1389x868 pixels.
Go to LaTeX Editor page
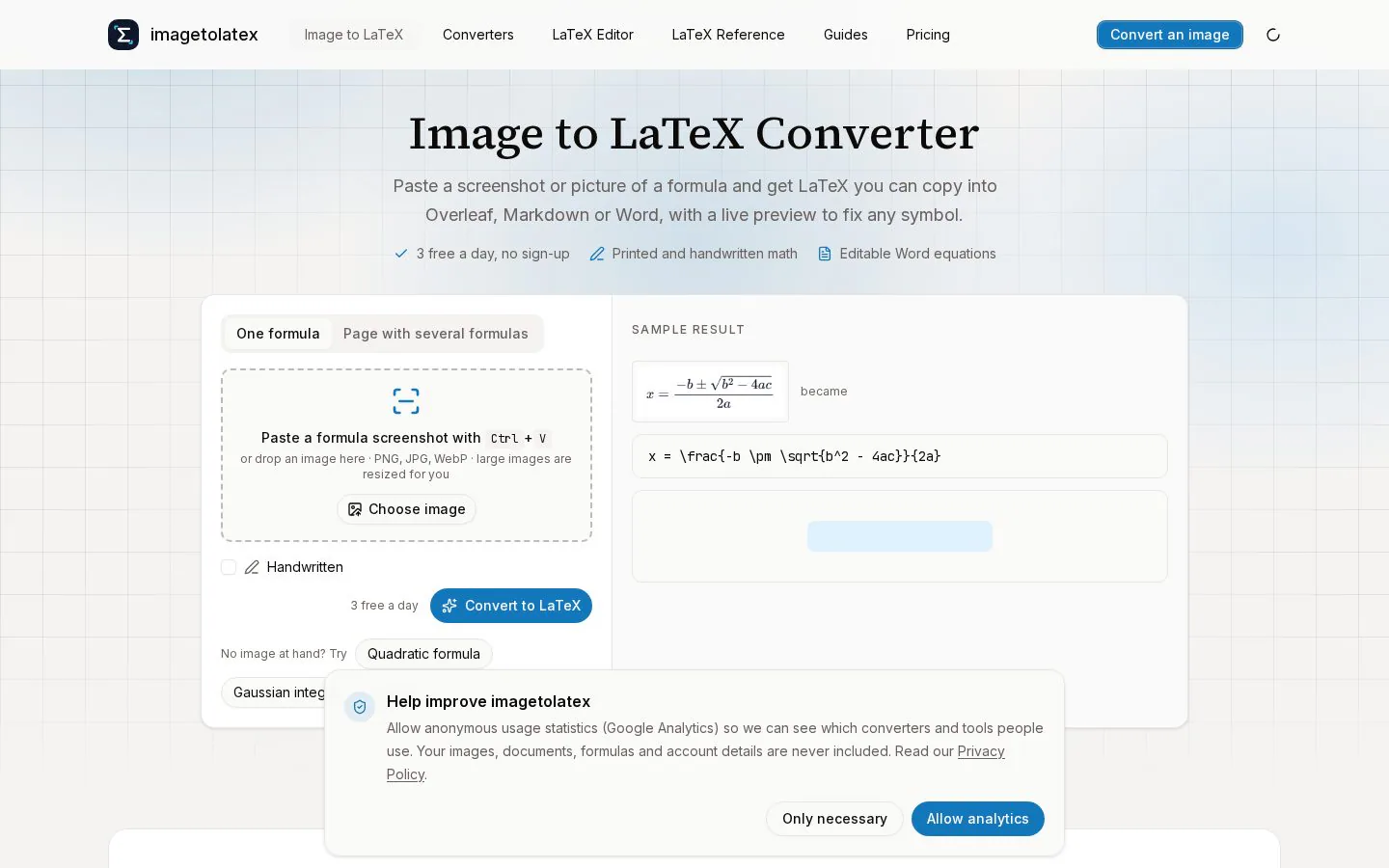click(x=593, y=35)
